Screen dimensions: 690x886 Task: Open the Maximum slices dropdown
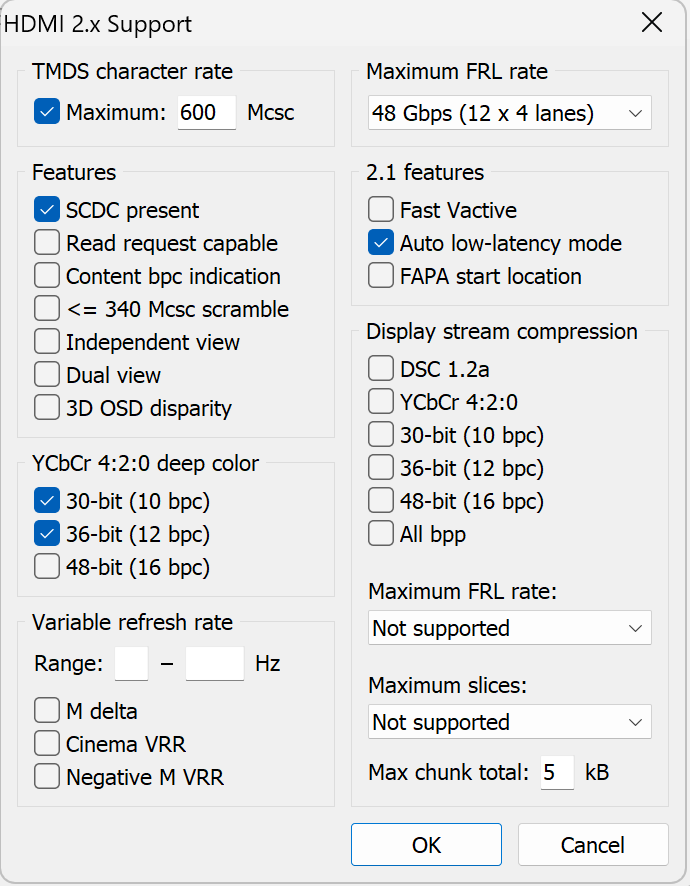click(509, 722)
